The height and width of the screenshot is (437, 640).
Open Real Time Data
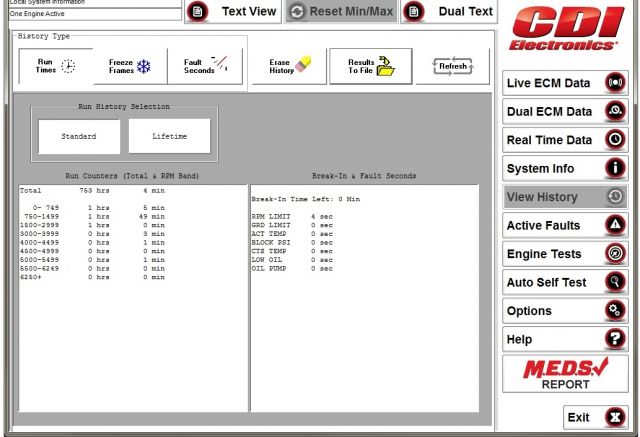pyautogui.click(x=565, y=140)
